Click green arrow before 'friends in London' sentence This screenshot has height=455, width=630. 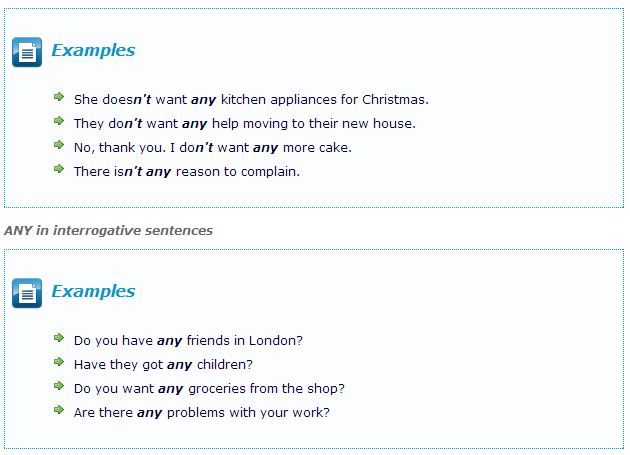click(x=59, y=339)
